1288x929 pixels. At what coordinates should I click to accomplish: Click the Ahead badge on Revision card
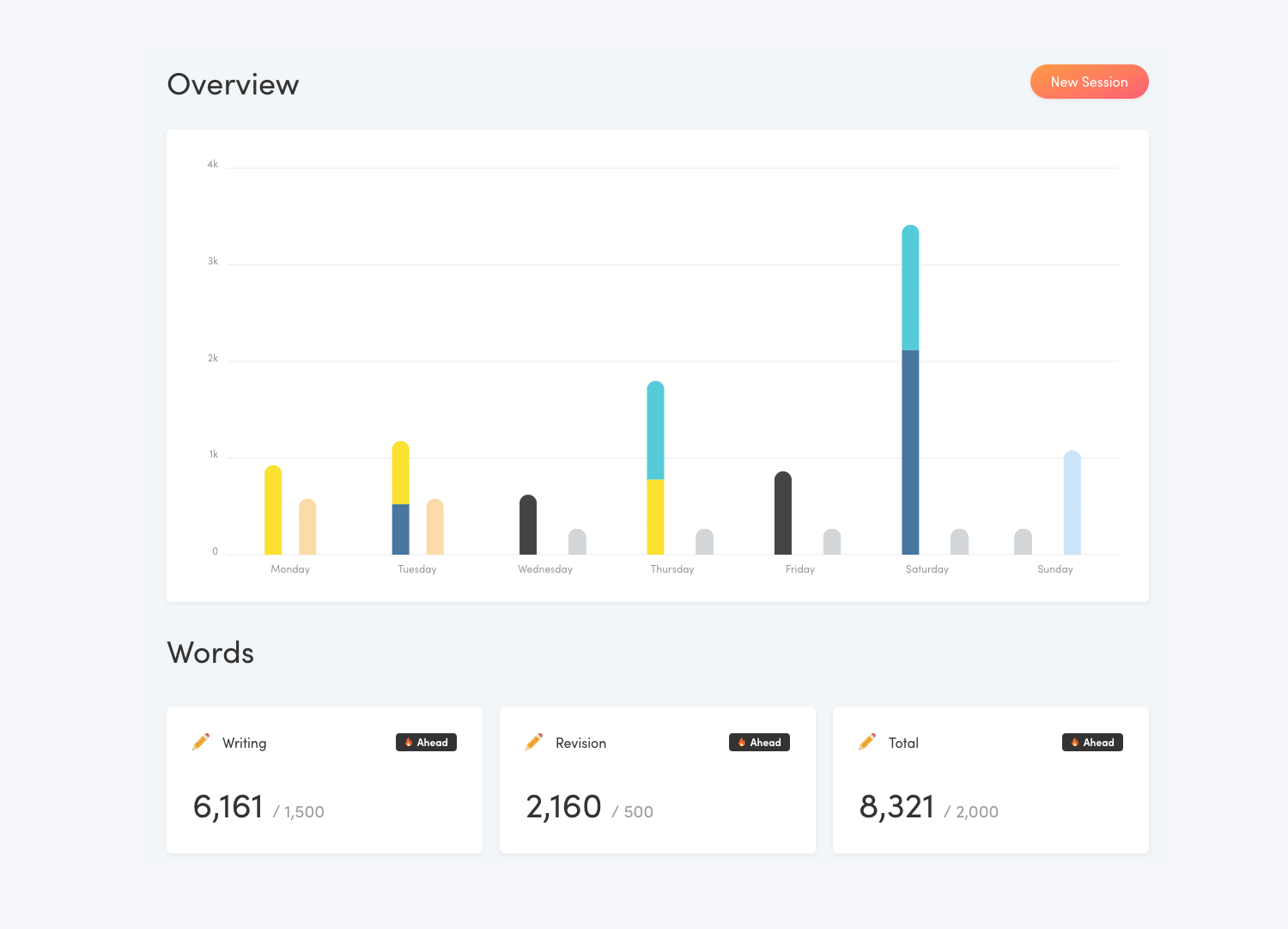pos(759,743)
